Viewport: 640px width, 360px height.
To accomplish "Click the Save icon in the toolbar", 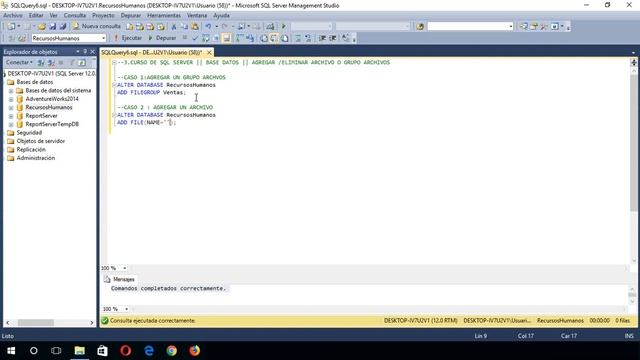I will pyautogui.click(x=52, y=27).
